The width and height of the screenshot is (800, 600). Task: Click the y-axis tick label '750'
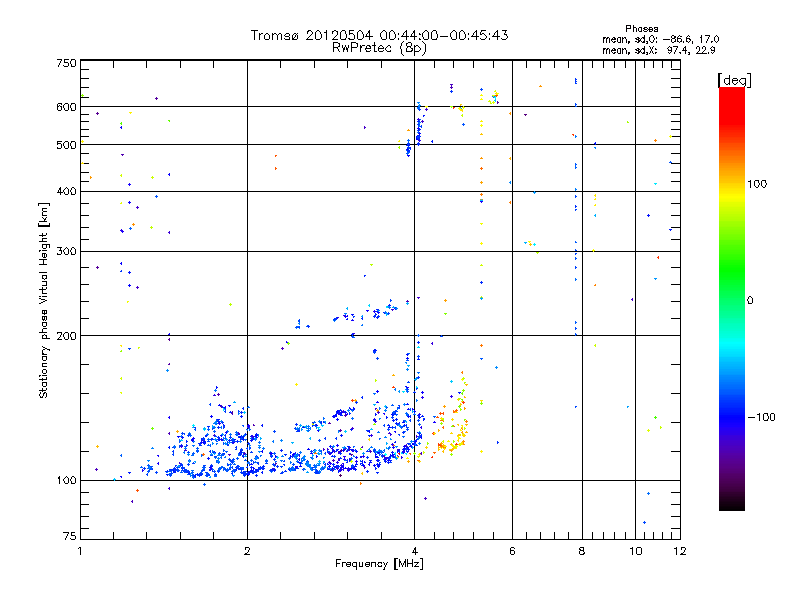66,63
